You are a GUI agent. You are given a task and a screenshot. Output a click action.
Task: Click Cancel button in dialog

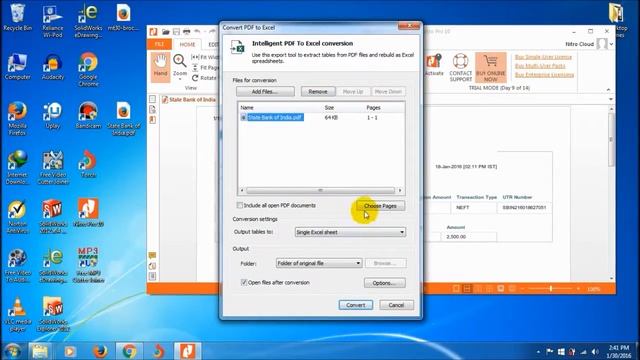[396, 305]
